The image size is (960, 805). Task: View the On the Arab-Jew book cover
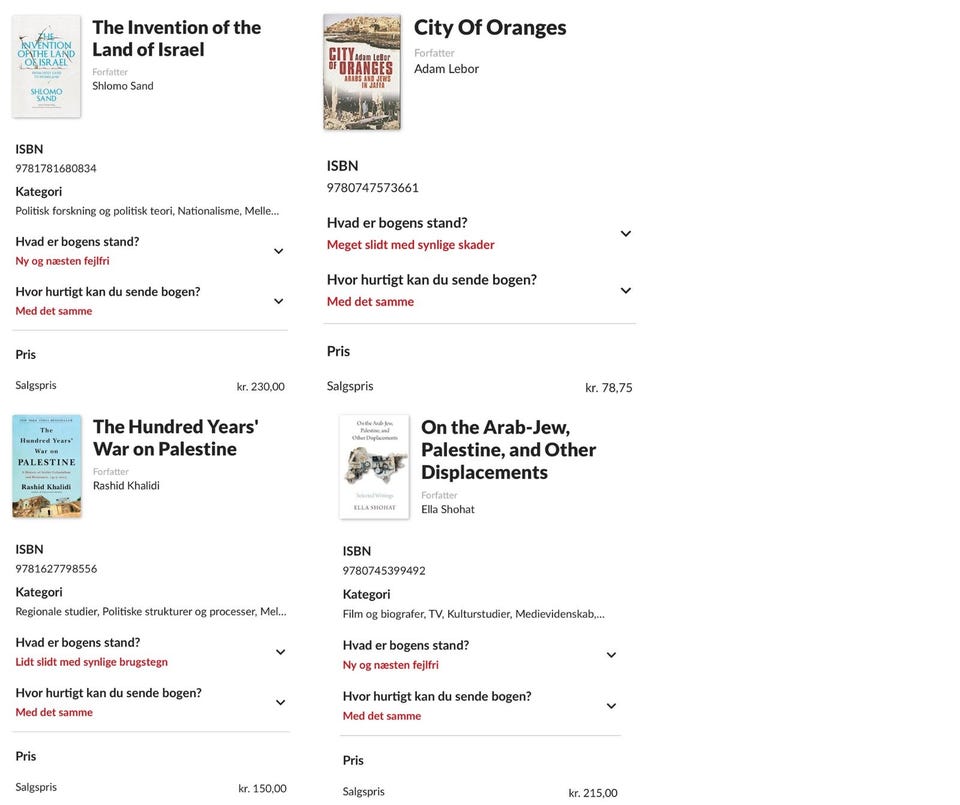click(x=374, y=467)
